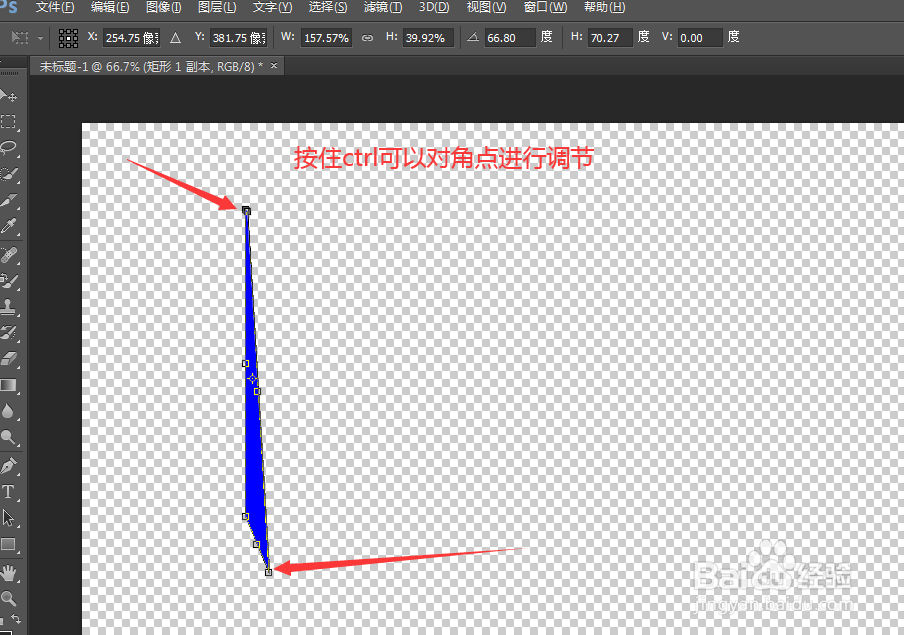Open the 图像 menu
The height and width of the screenshot is (635, 904).
coord(163,8)
